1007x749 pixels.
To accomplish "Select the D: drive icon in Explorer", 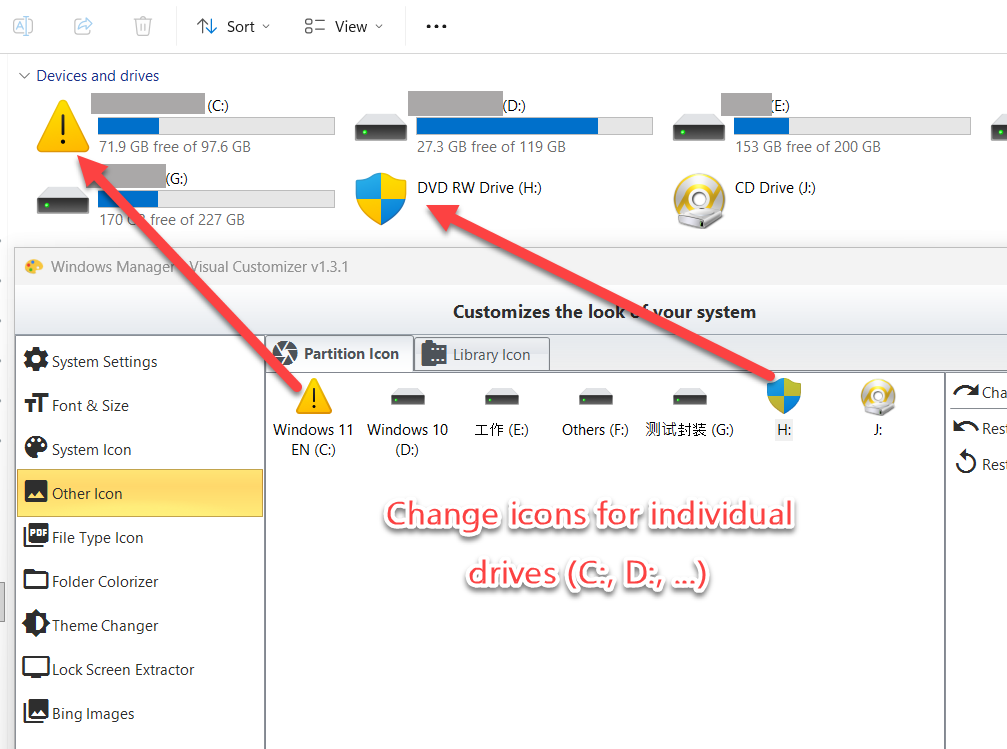I will coord(381,128).
